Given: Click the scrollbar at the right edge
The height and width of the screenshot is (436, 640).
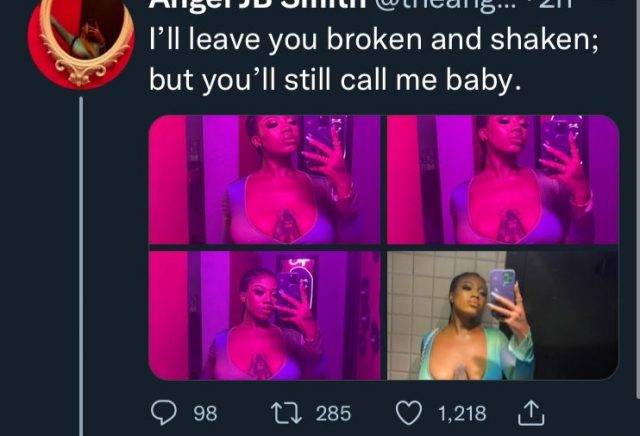Looking at the screenshot, I should (638, 199).
